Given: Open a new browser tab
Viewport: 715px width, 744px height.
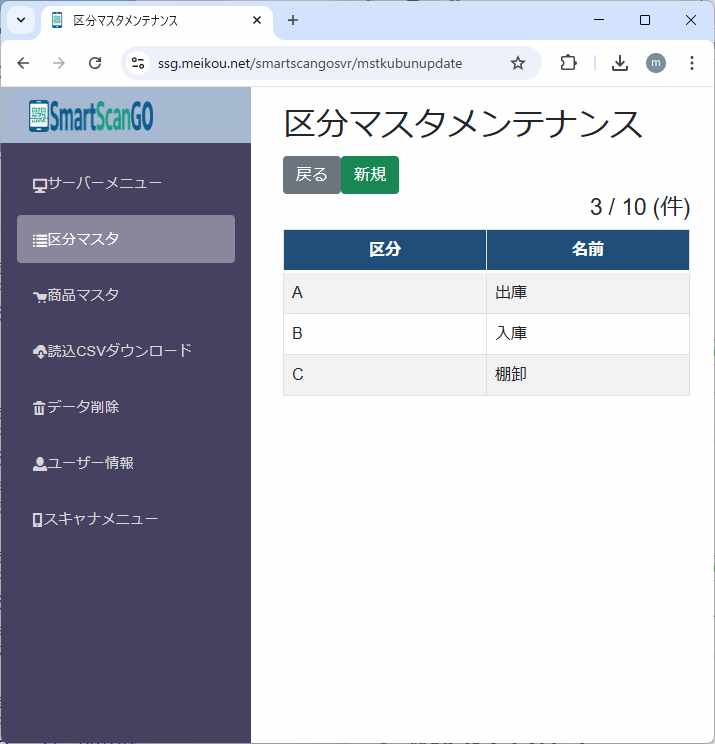Looking at the screenshot, I should coord(293,20).
